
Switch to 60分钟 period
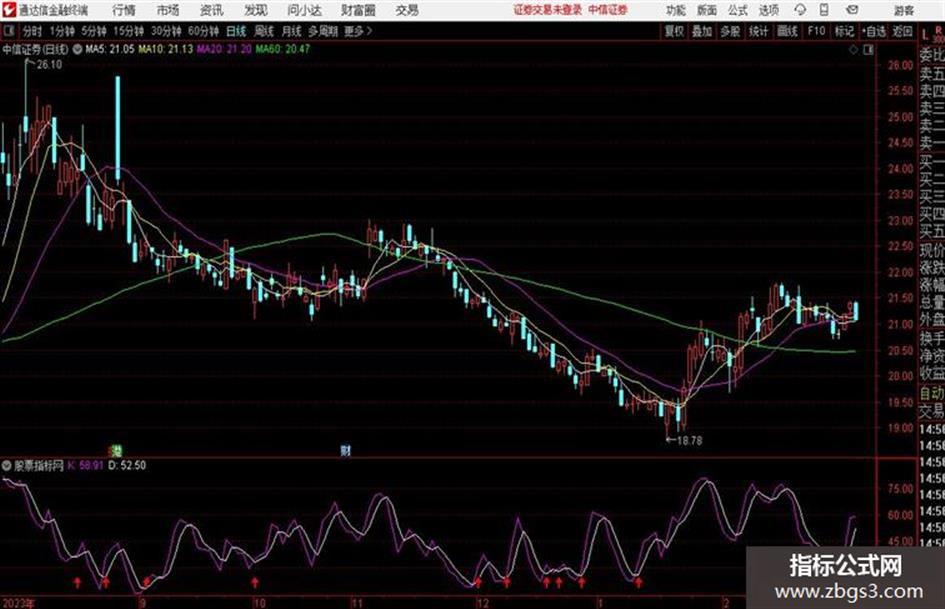tap(203, 31)
